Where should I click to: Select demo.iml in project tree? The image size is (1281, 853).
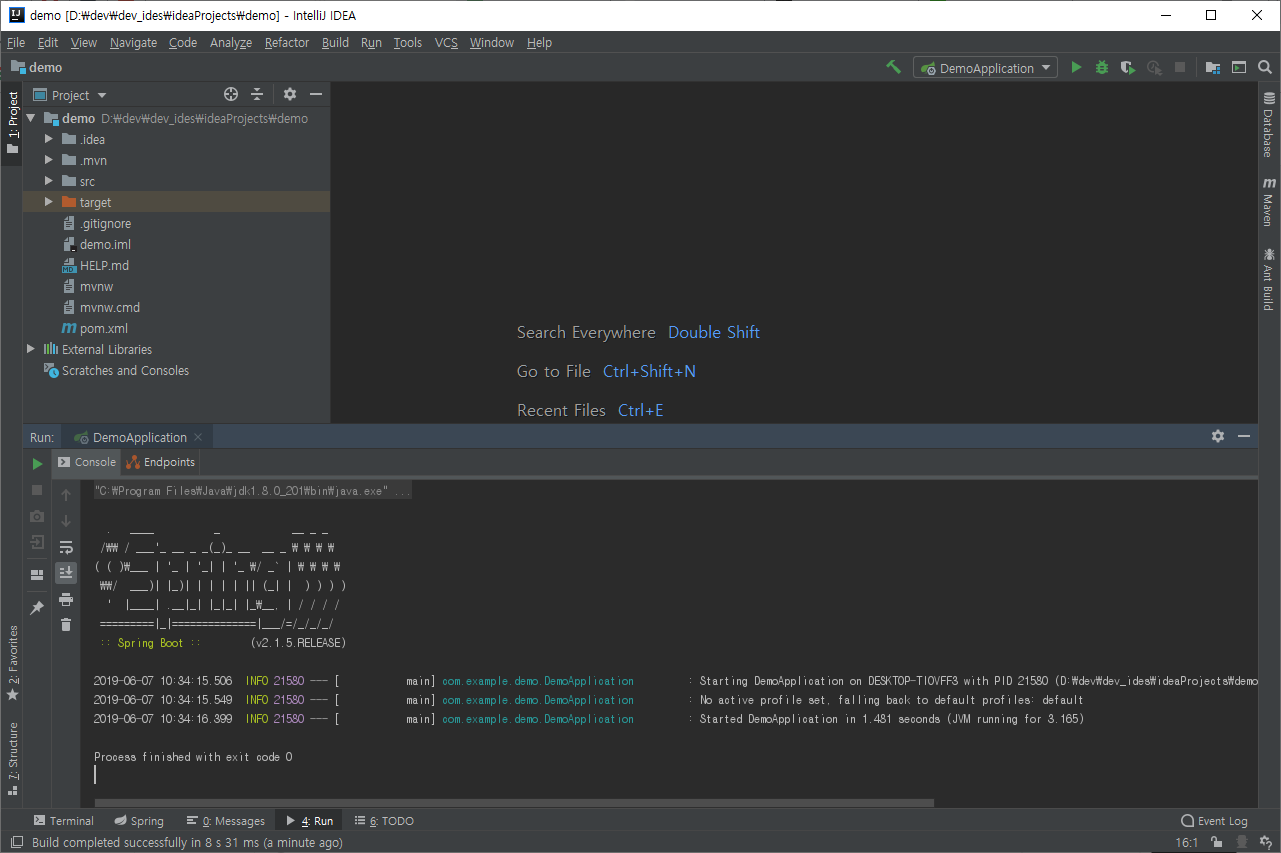tap(105, 244)
